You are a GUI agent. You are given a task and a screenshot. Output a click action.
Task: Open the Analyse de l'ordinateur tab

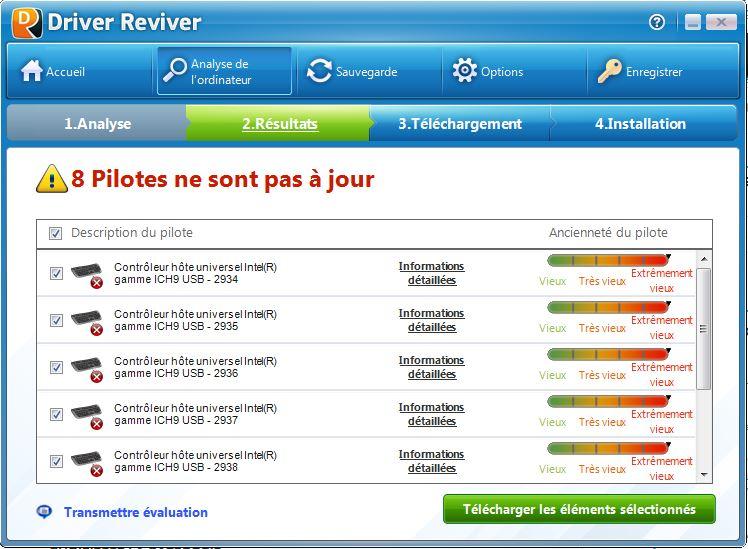(224, 71)
